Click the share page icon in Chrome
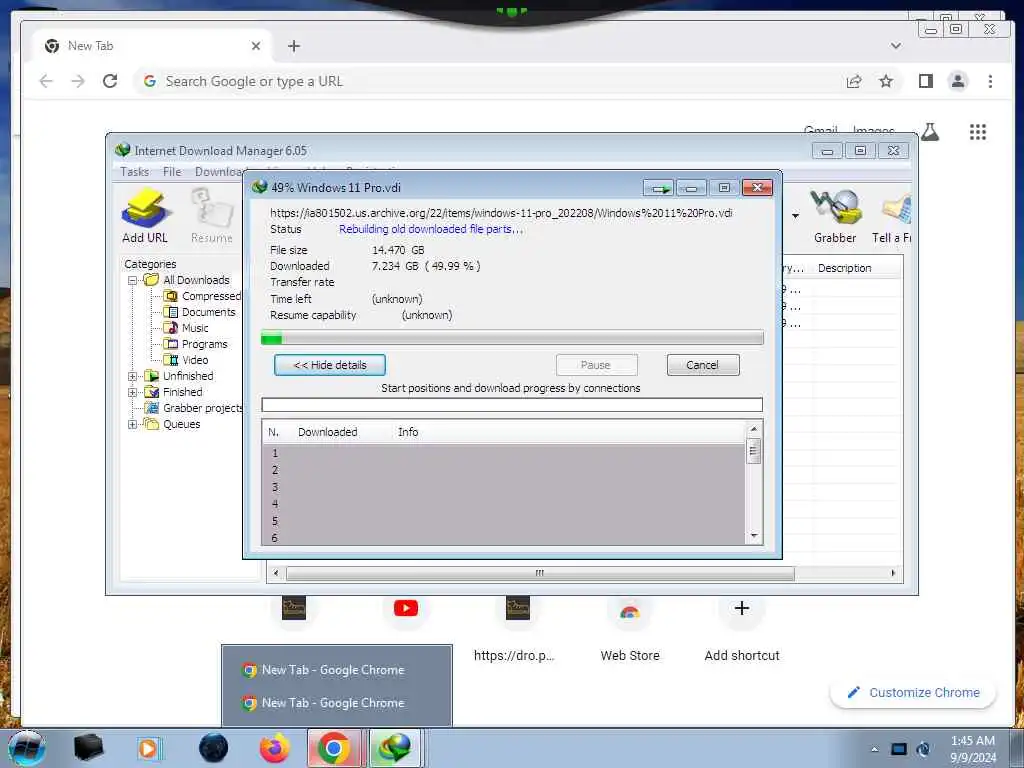Image resolution: width=1024 pixels, height=768 pixels. (854, 82)
